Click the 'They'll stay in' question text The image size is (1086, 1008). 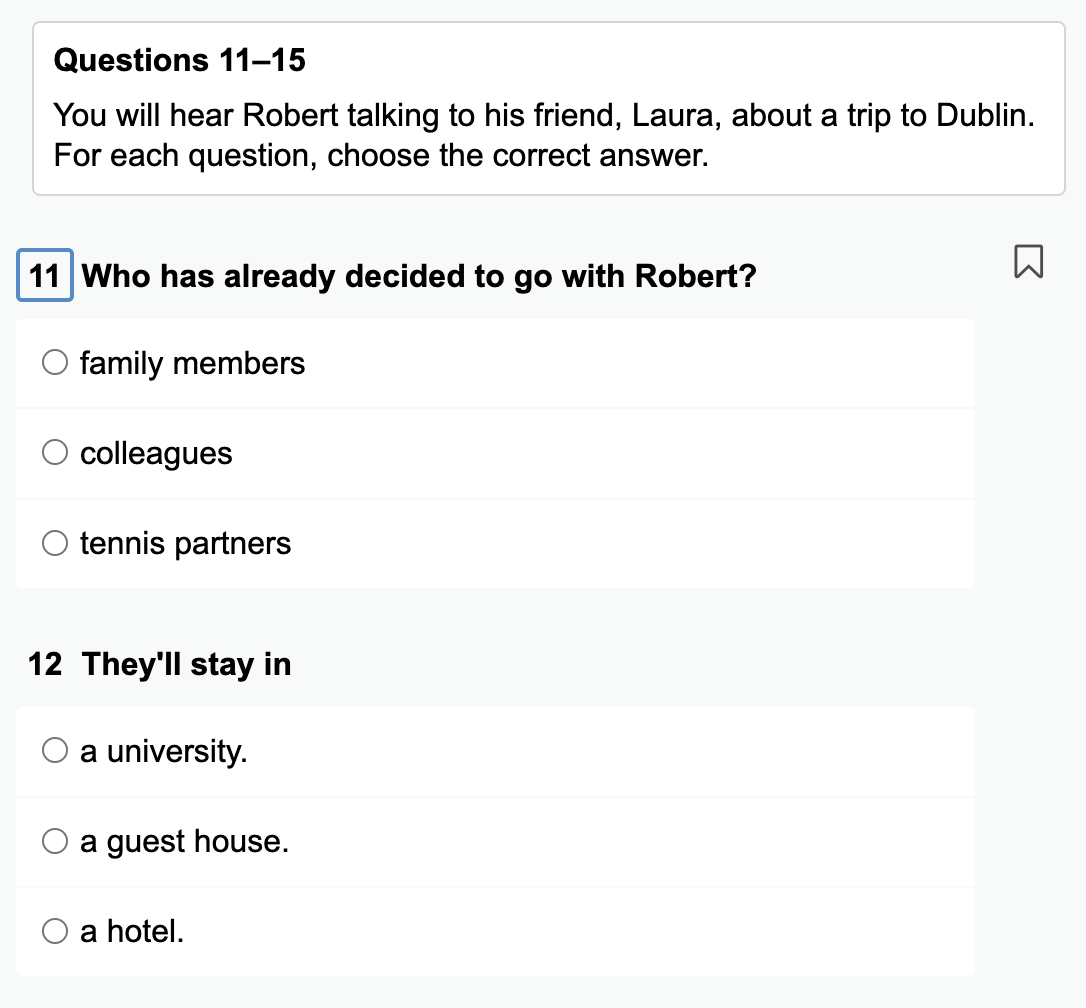click(x=186, y=664)
